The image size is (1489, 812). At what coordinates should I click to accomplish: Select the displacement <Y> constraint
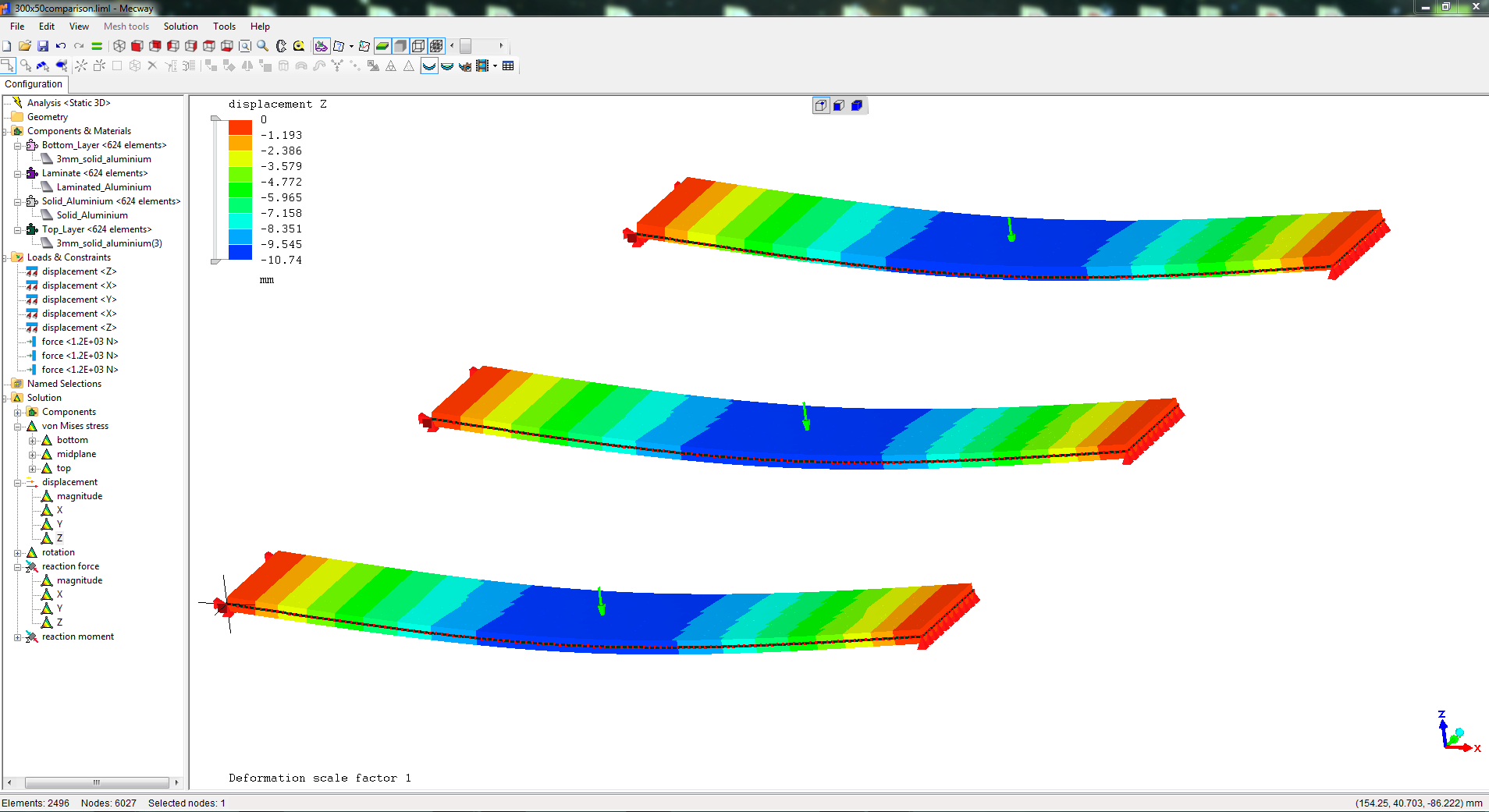tap(80, 300)
